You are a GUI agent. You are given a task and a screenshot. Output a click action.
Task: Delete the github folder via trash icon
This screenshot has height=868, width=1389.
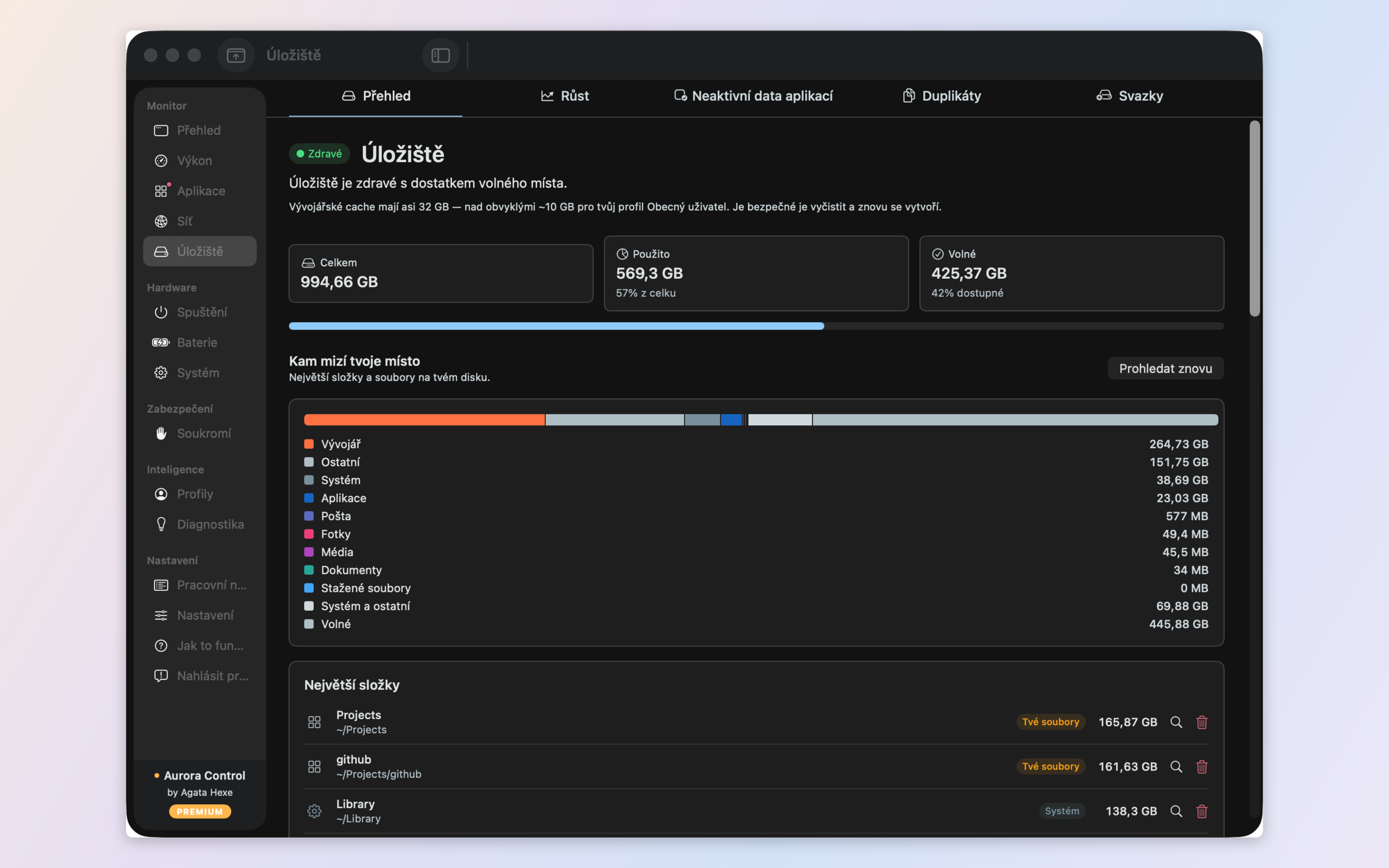1202,767
